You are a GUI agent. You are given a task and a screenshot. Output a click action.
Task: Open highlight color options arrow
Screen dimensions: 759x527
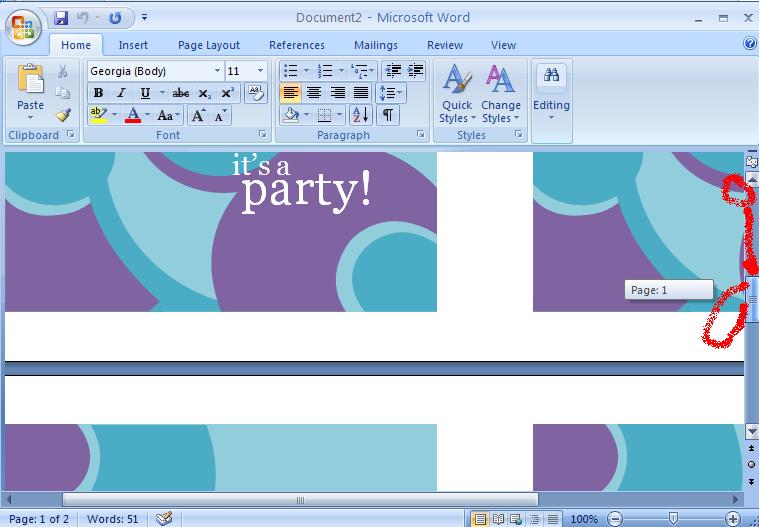coord(115,115)
